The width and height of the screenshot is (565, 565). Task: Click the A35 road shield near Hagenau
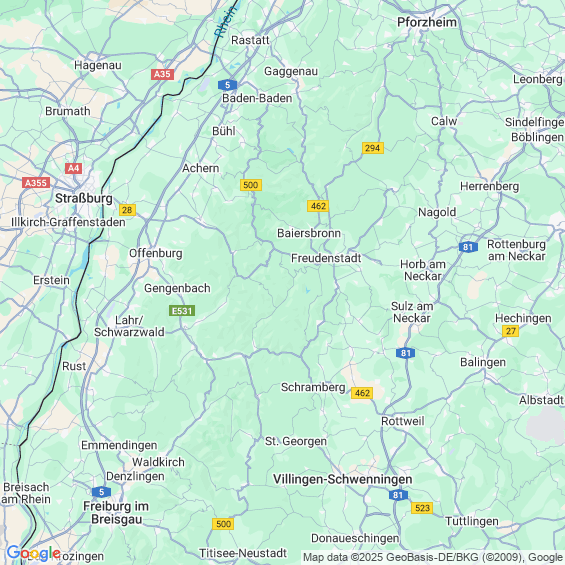point(162,74)
